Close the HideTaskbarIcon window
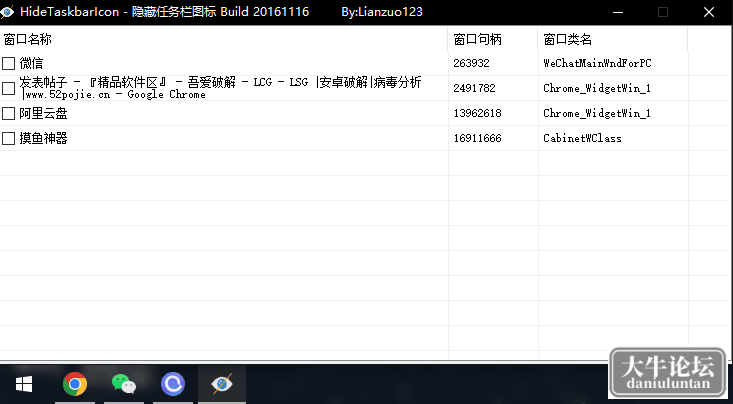Screen dimensions: 733x404 coord(709,13)
